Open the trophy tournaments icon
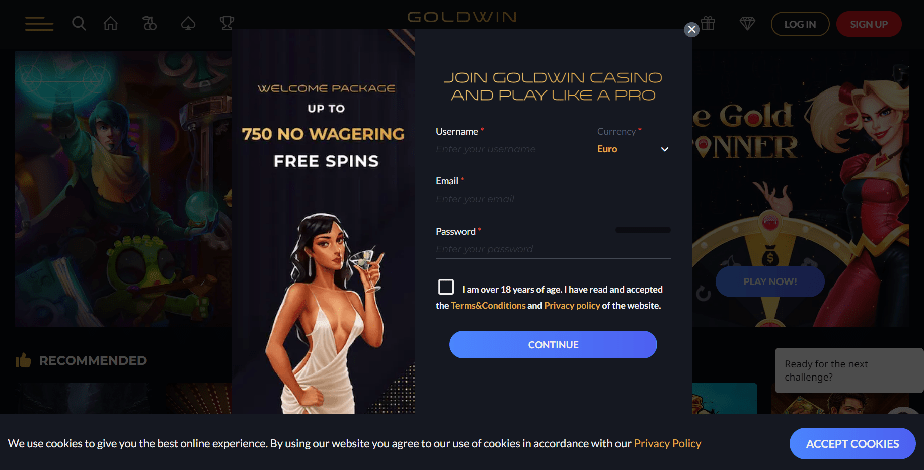This screenshot has width=924, height=470. coord(227,24)
